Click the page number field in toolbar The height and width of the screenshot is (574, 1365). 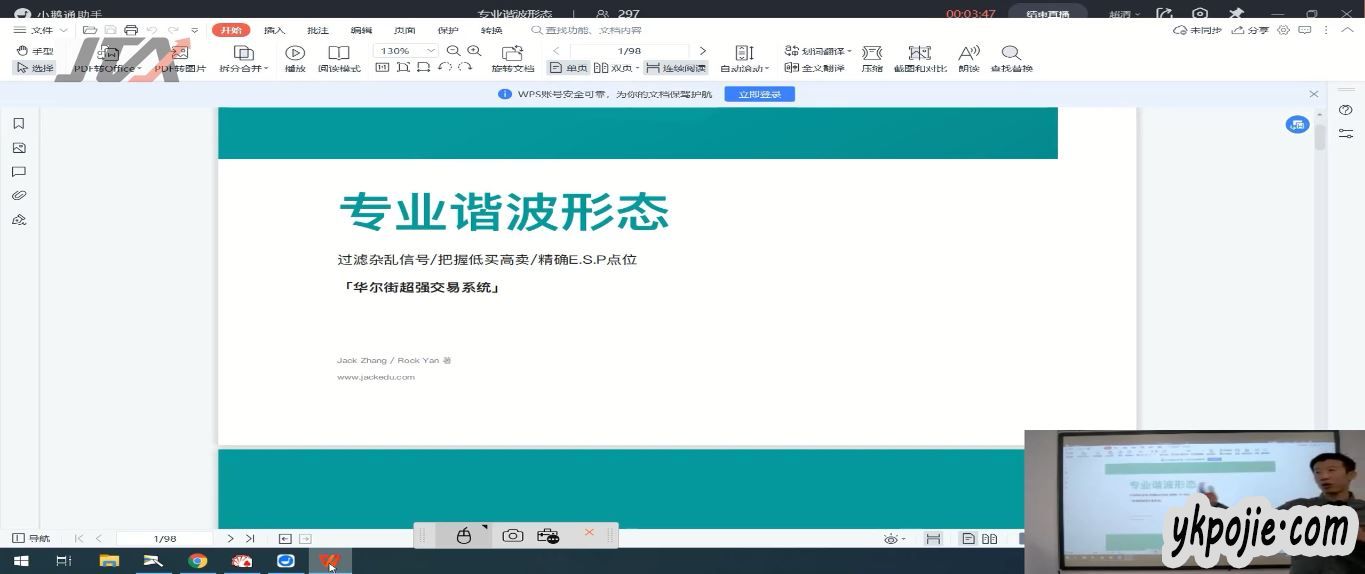tap(629, 51)
